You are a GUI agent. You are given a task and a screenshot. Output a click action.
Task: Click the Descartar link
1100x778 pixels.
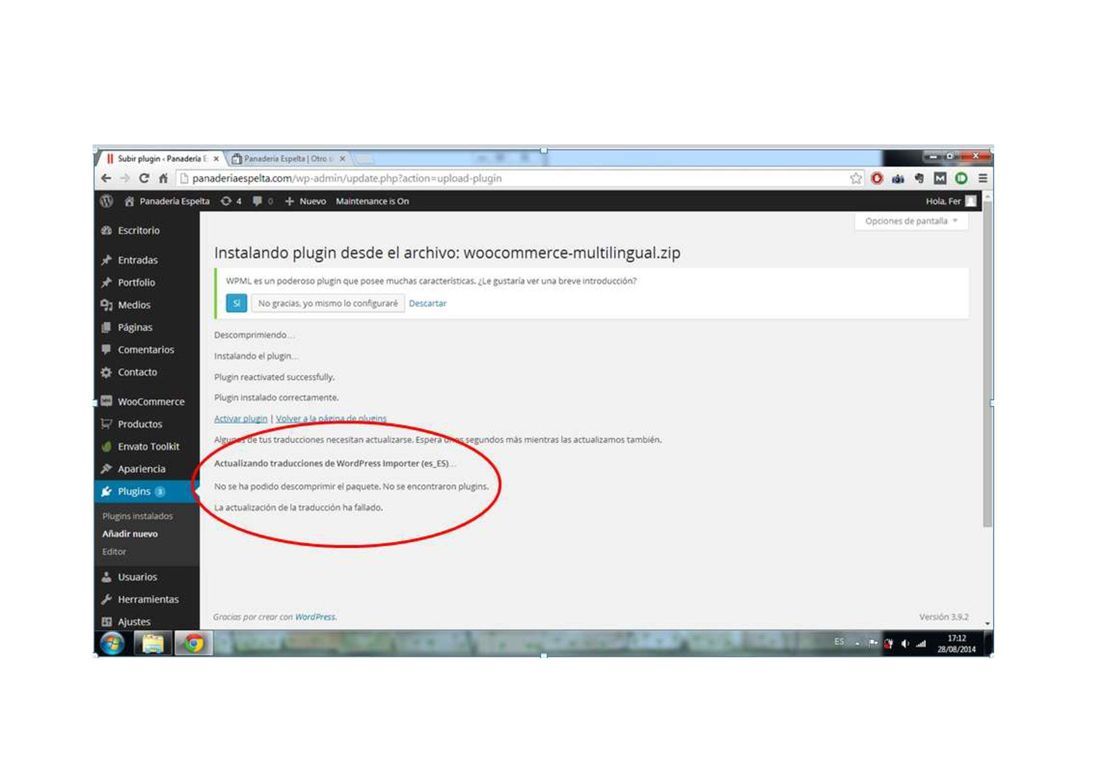pos(427,304)
